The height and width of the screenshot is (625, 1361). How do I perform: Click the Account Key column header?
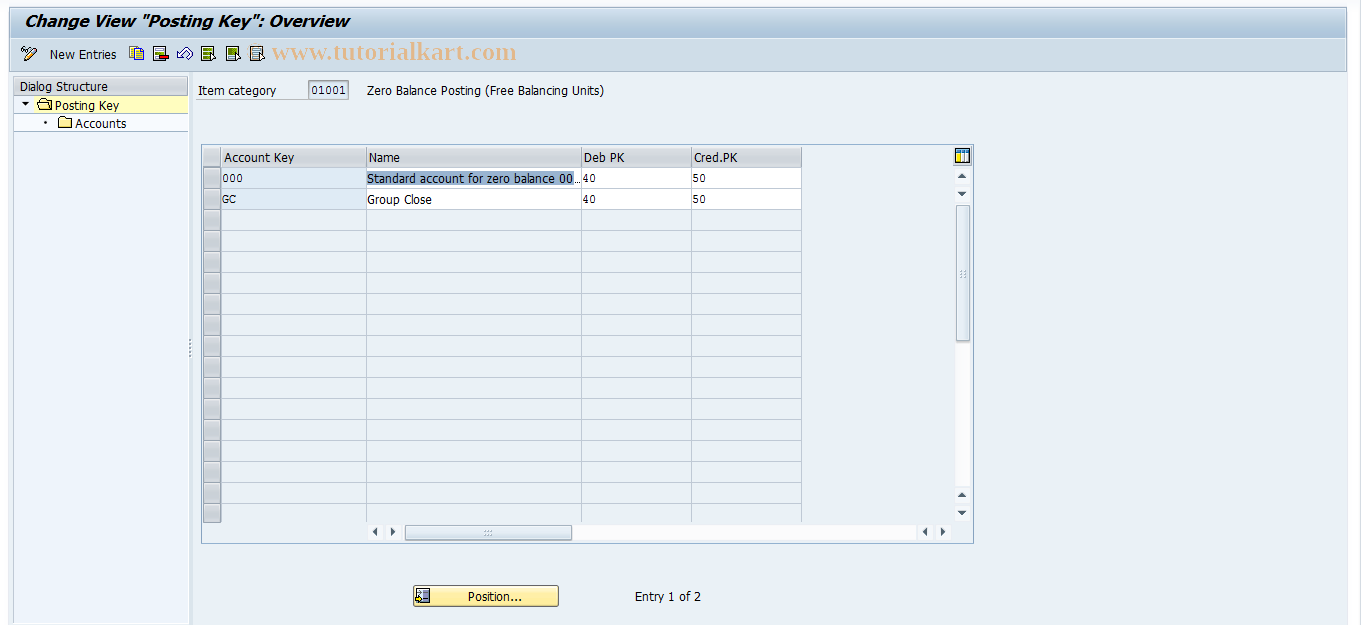tap(293, 157)
